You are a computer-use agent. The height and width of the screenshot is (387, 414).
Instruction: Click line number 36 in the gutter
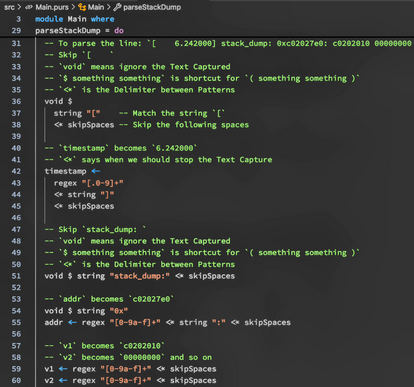tap(16, 101)
